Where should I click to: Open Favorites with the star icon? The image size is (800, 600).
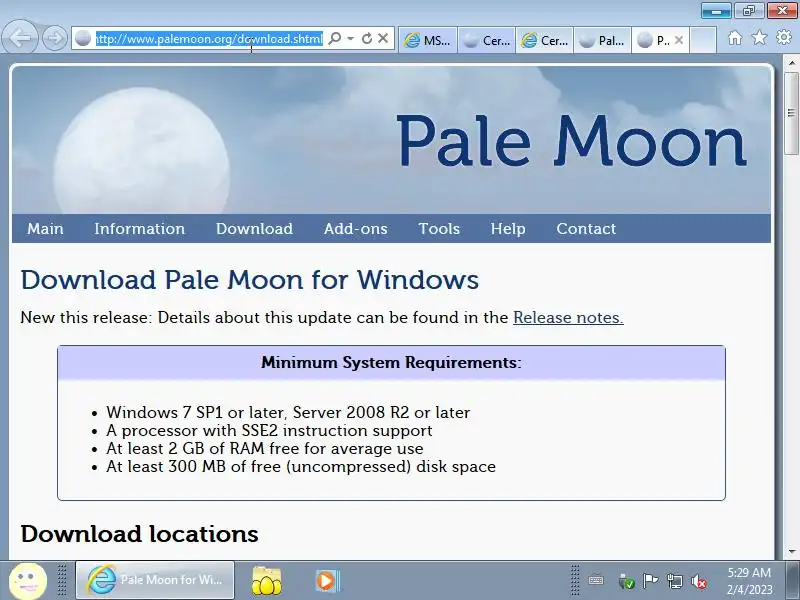759,38
